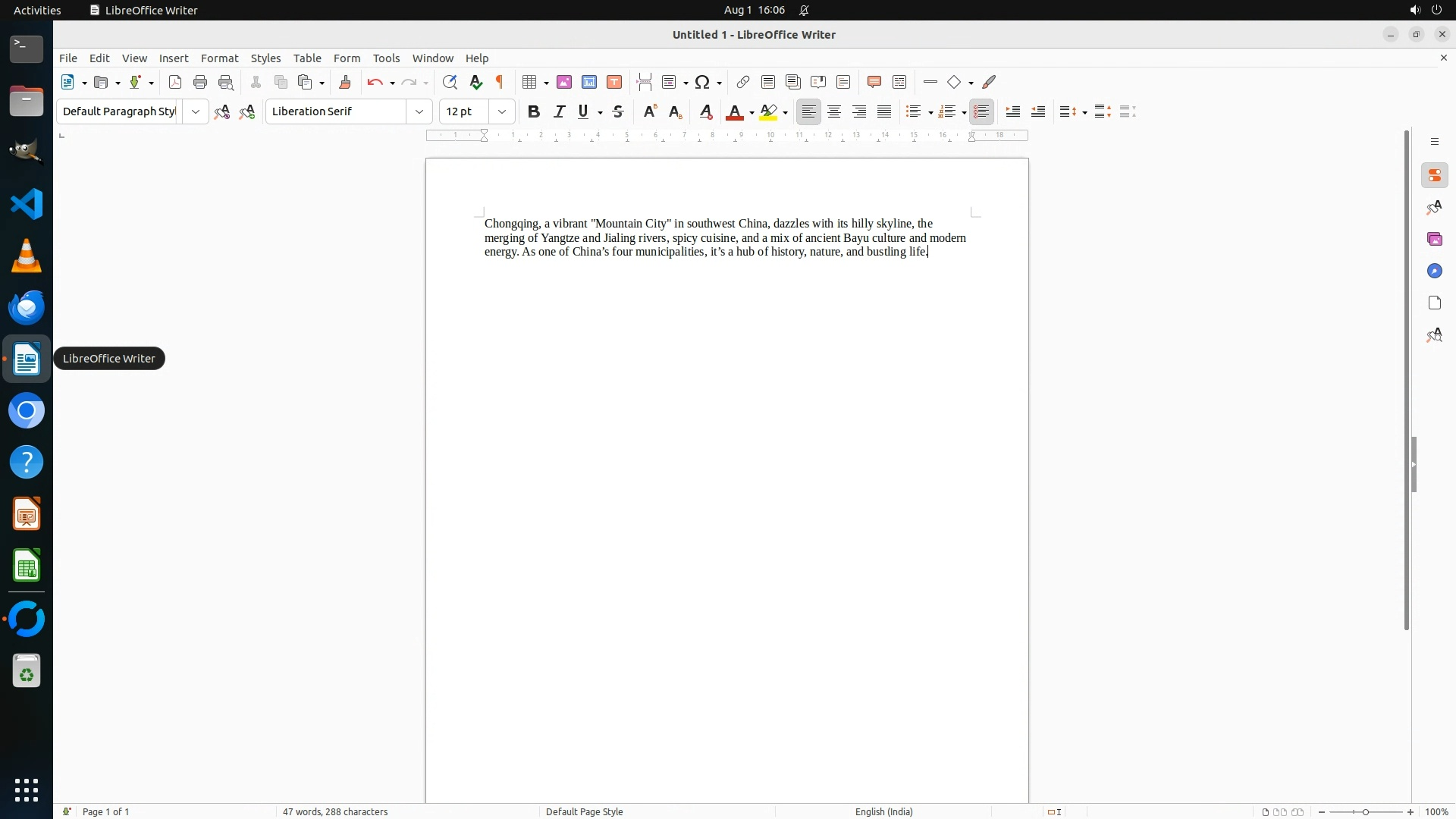1456x819 pixels.
Task: Expand the font name dropdown
Action: point(419,112)
